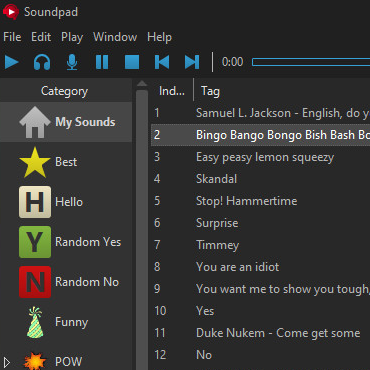370x370 pixels.
Task: Click the Soundpad app logo icon
Action: tap(11, 12)
